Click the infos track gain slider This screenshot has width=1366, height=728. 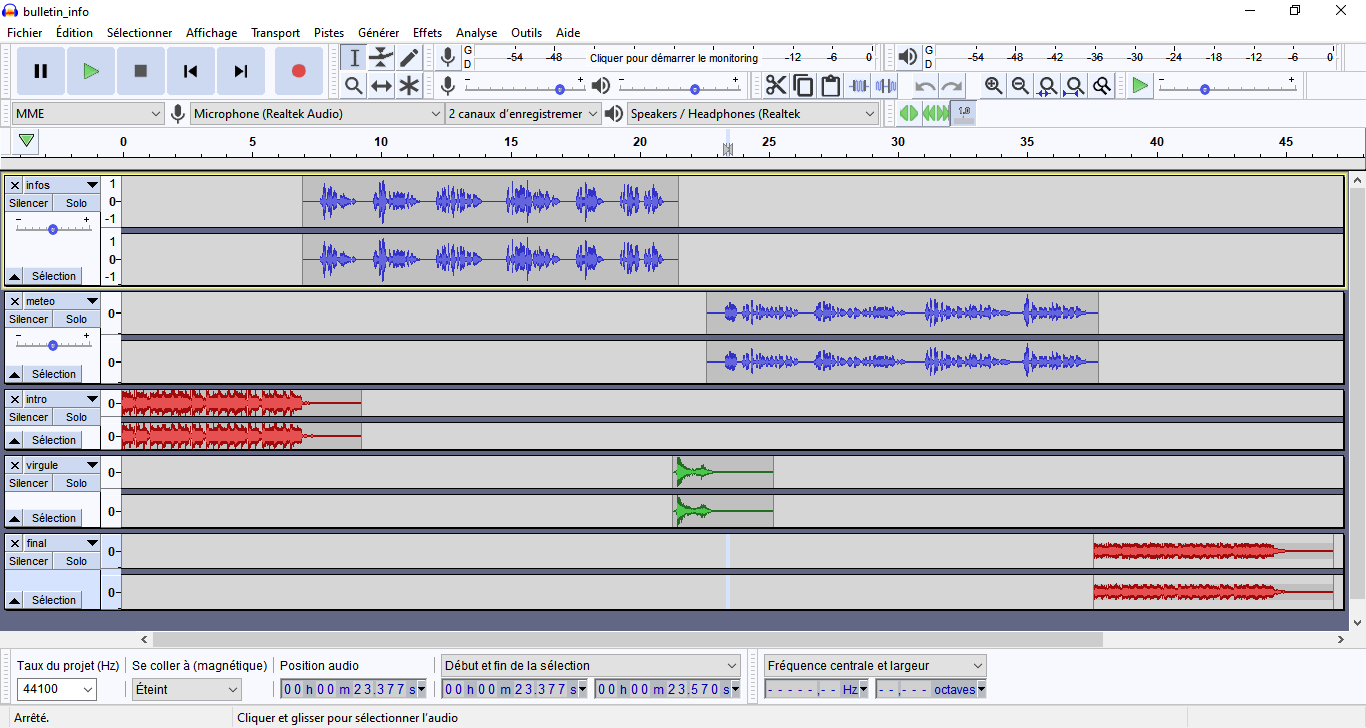(53, 229)
